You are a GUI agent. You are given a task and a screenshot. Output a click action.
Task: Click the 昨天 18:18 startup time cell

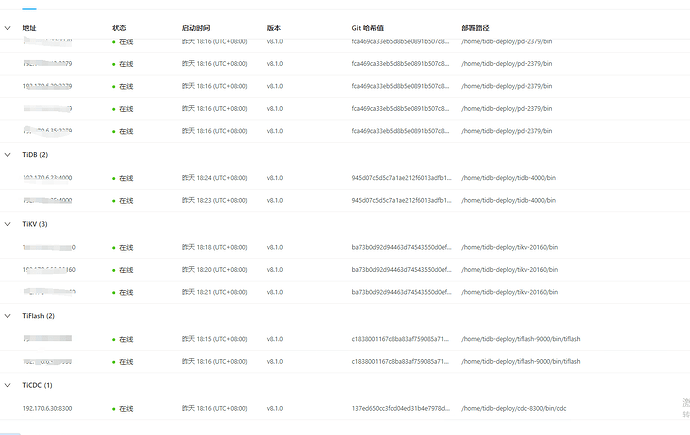click(x=214, y=247)
